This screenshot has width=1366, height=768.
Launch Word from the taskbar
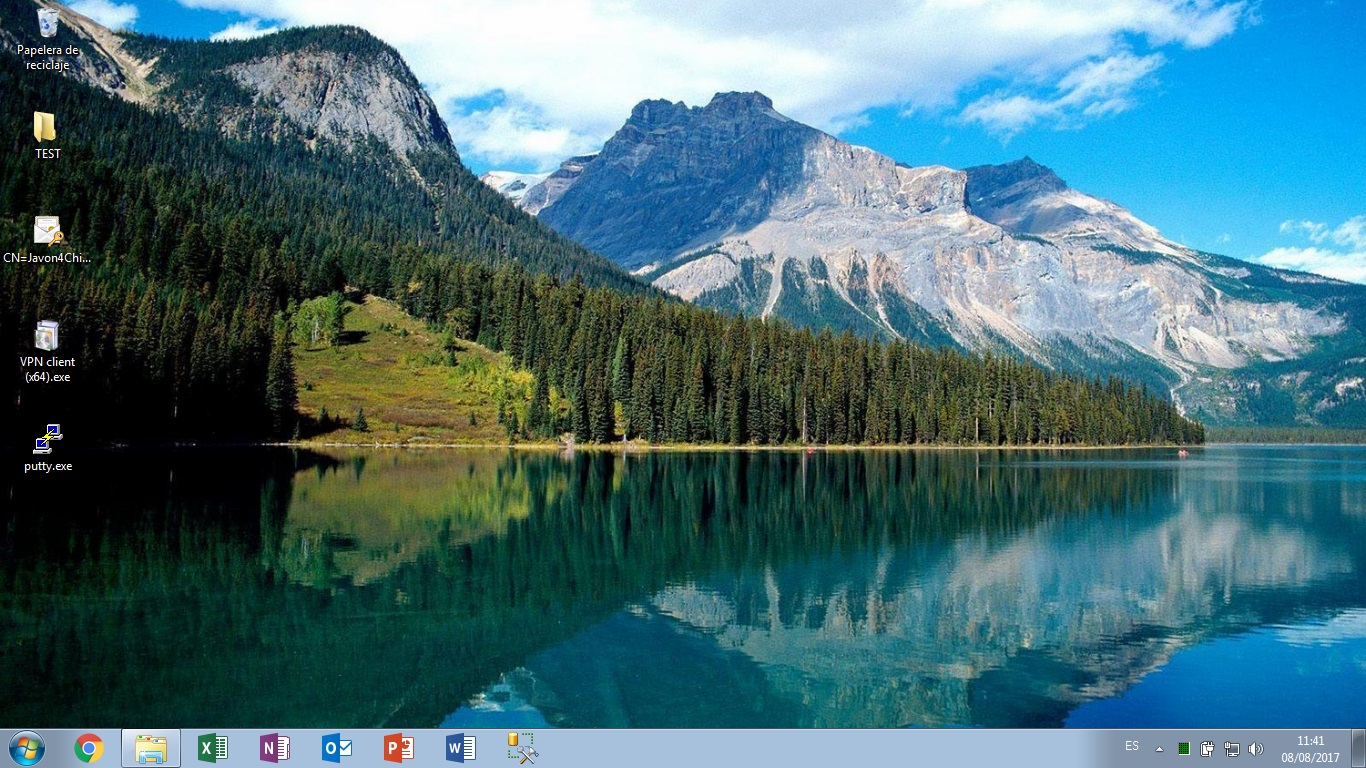[461, 748]
